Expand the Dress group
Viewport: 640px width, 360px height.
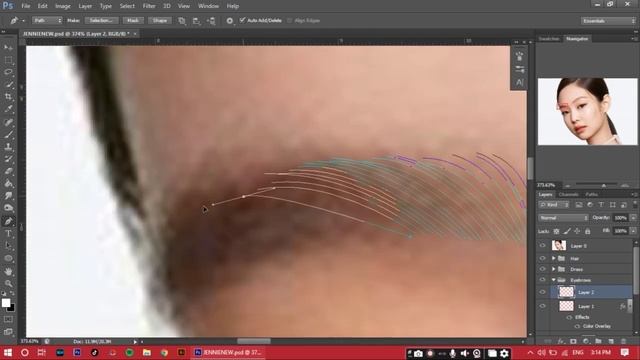tap(554, 269)
